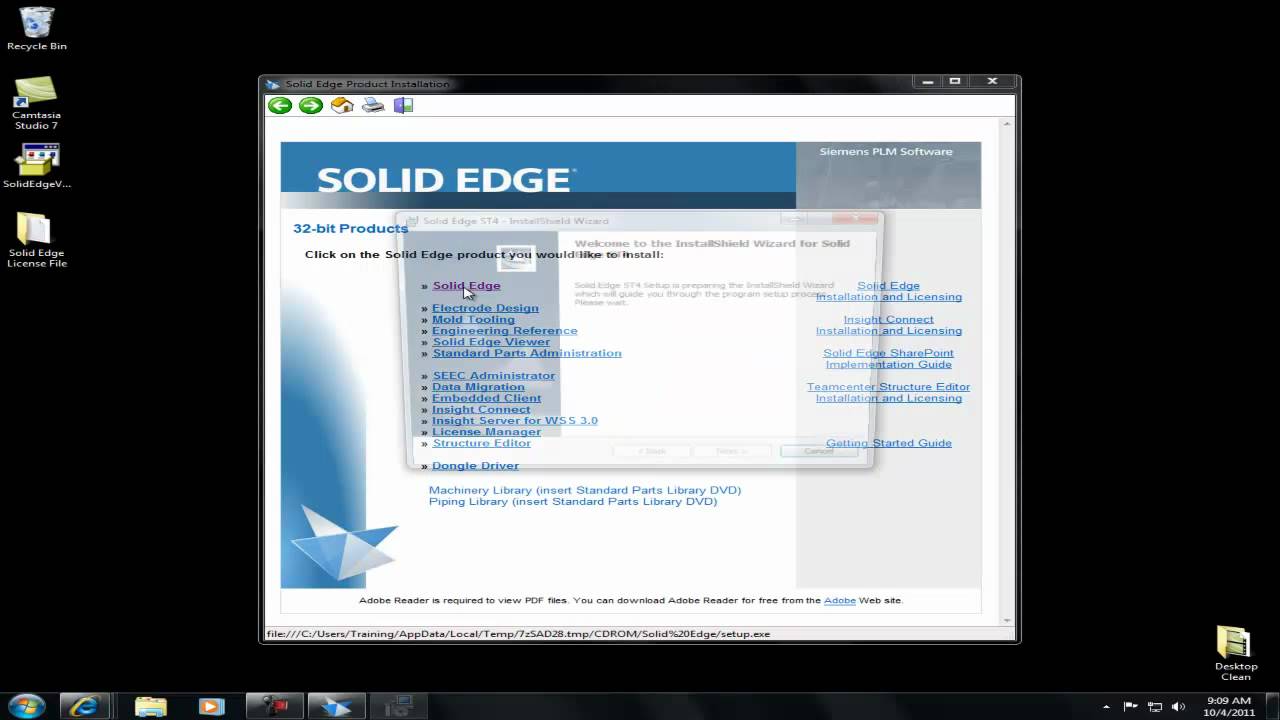
Task: Click the clock showing 9:09 AM
Action: point(1229,706)
